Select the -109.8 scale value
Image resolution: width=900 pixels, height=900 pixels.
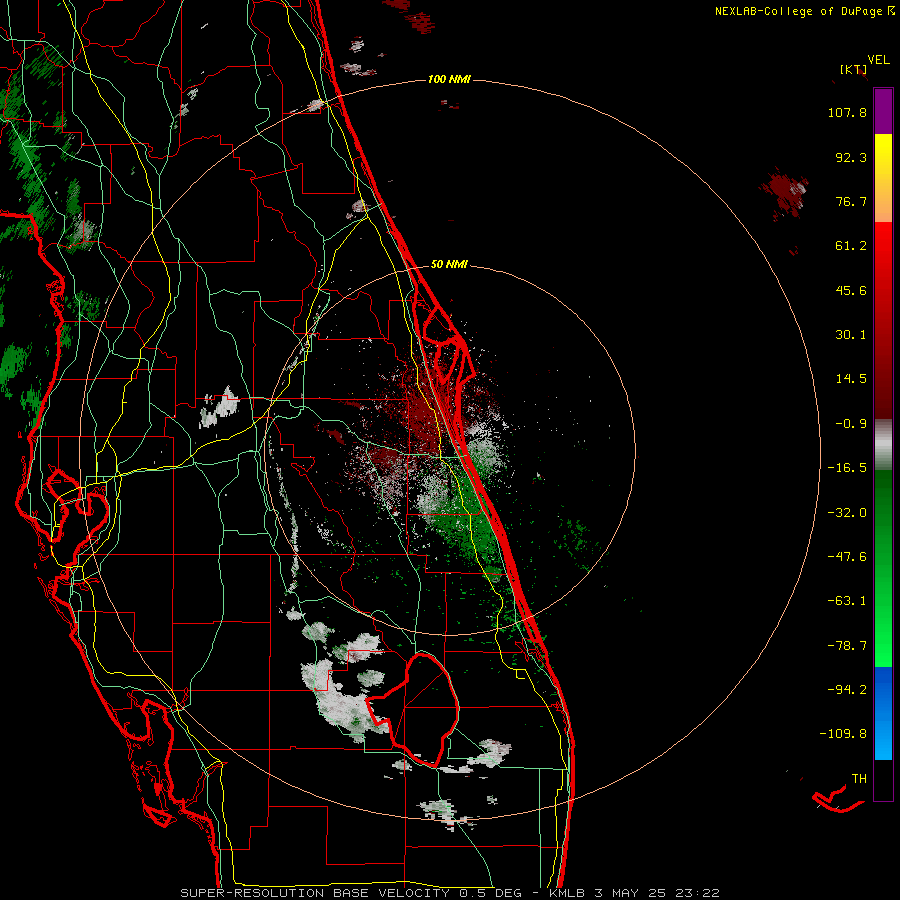[x=843, y=734]
